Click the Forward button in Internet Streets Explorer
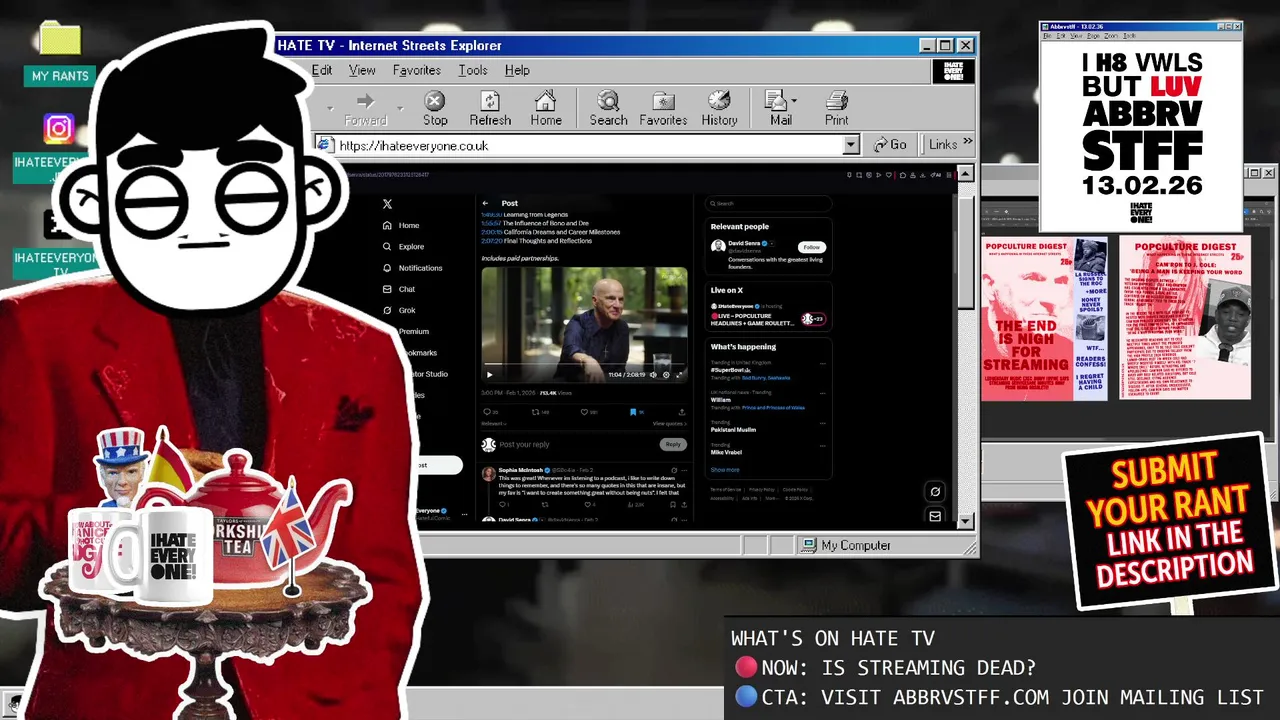The image size is (1280, 720). (x=365, y=109)
